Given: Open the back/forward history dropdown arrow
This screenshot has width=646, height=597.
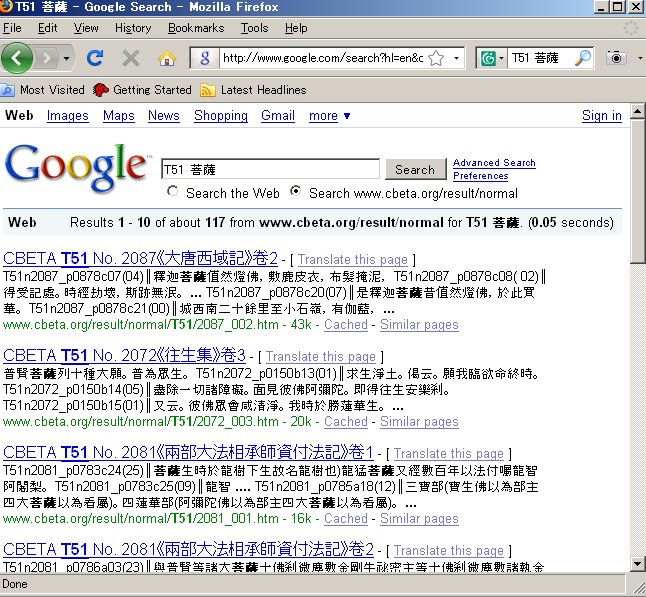Looking at the screenshot, I should click(x=66, y=59).
